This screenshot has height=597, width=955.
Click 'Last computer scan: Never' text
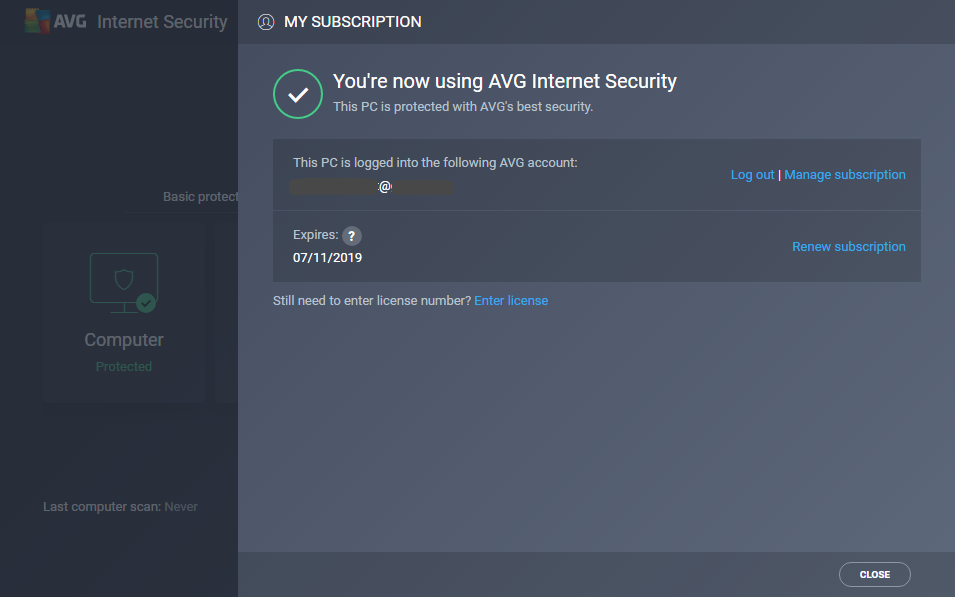click(120, 507)
